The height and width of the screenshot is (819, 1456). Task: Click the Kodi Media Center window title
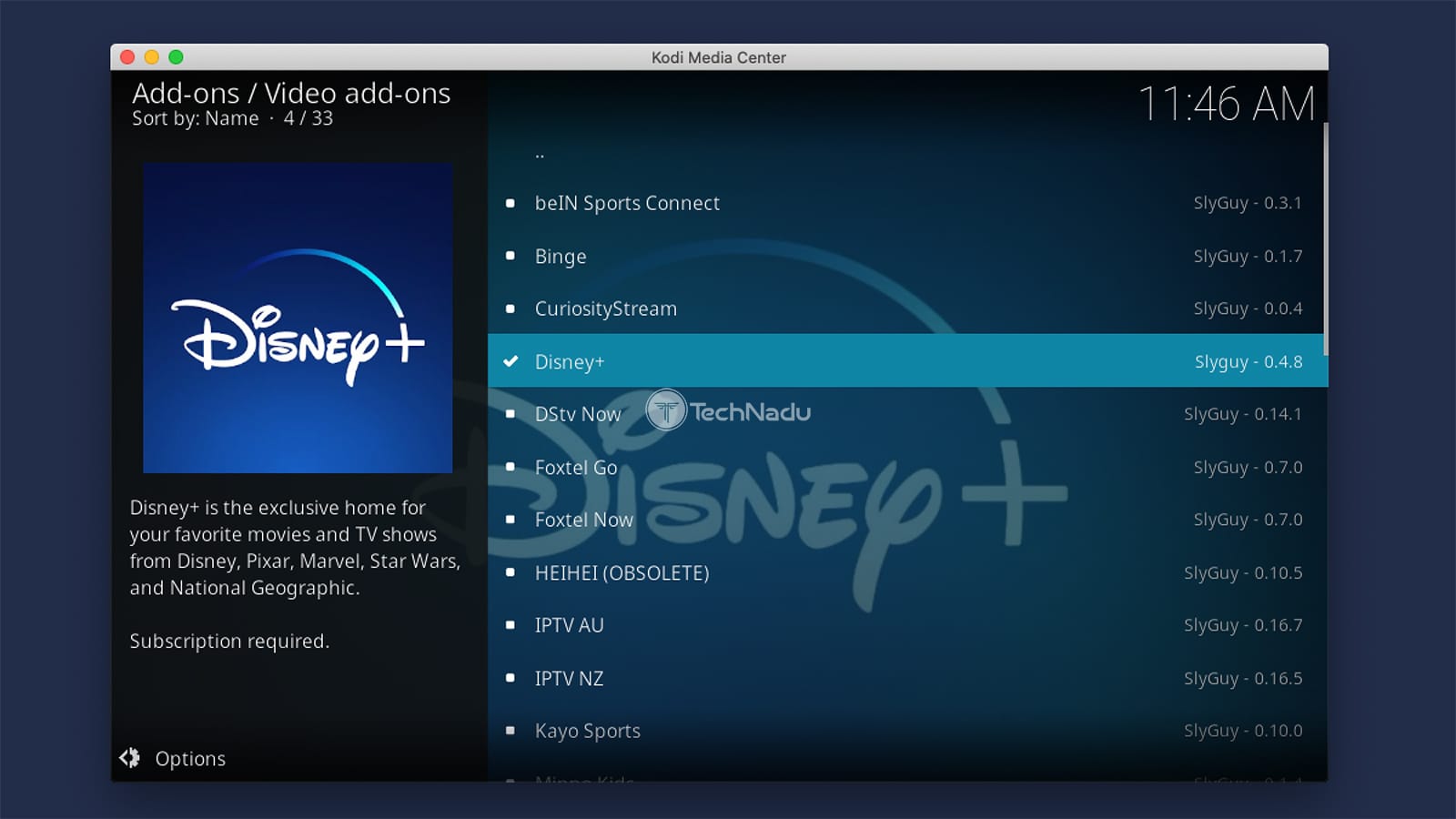(x=719, y=57)
